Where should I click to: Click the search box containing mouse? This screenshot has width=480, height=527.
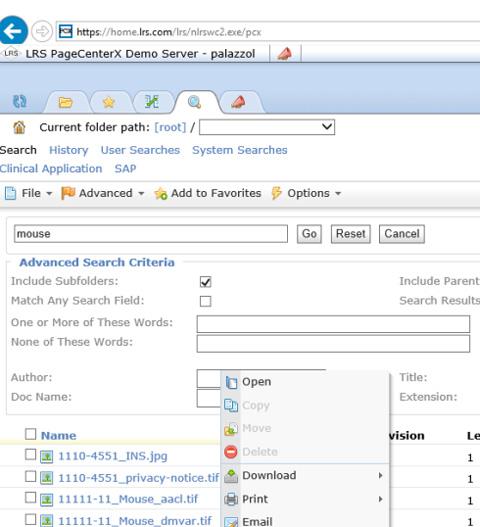tap(151, 234)
